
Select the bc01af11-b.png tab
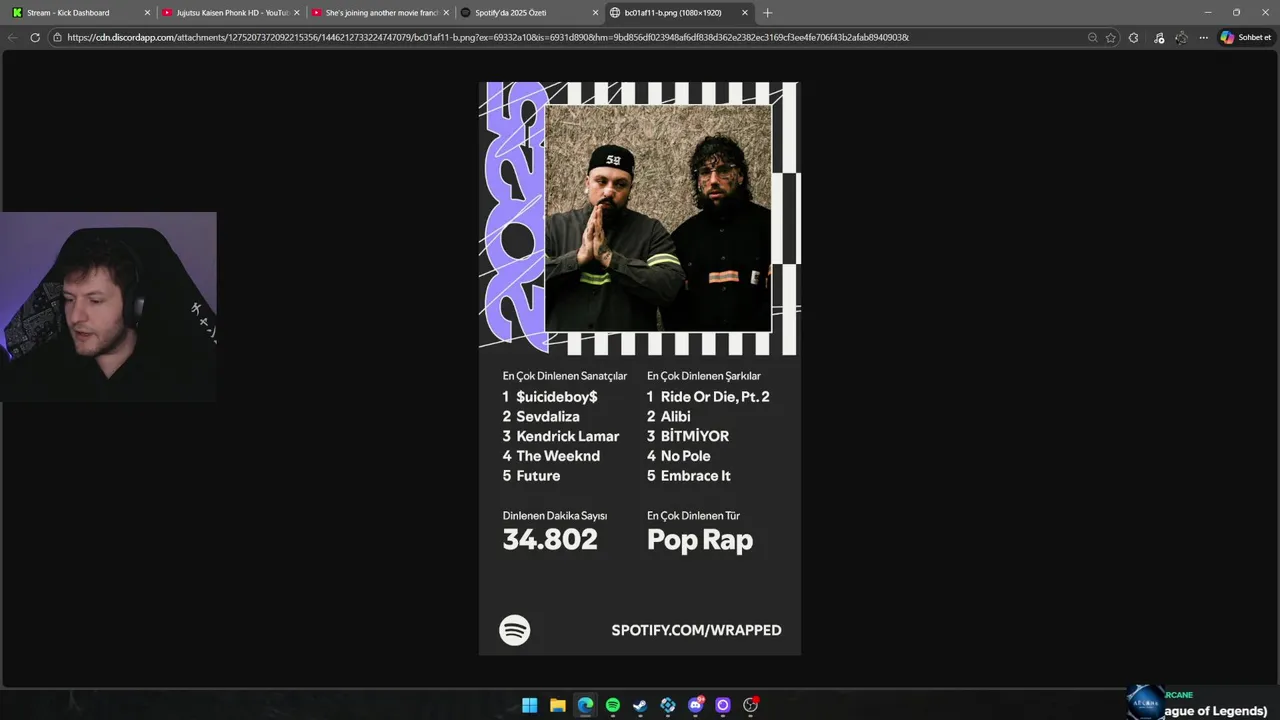680,13
